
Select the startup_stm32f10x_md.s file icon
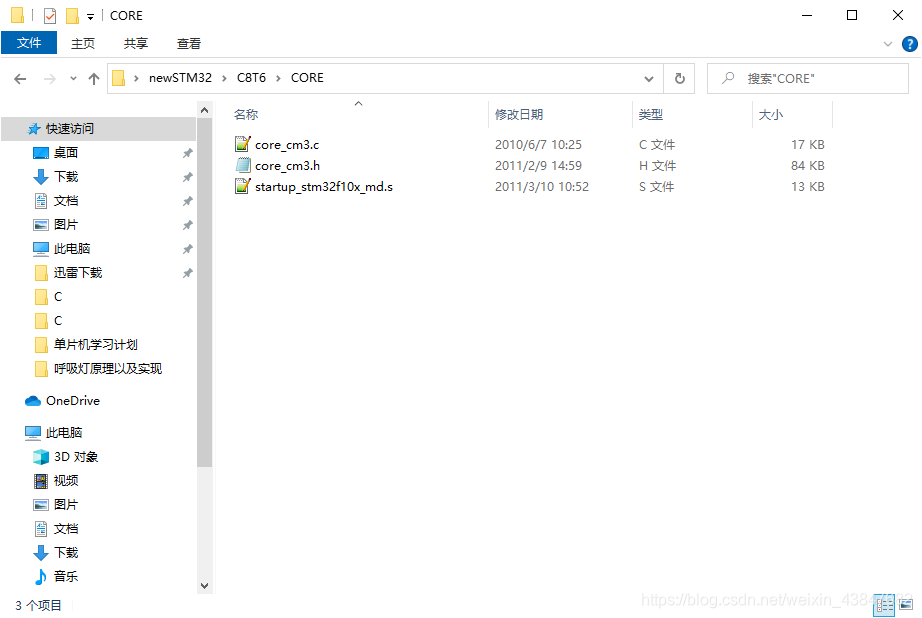(x=242, y=186)
